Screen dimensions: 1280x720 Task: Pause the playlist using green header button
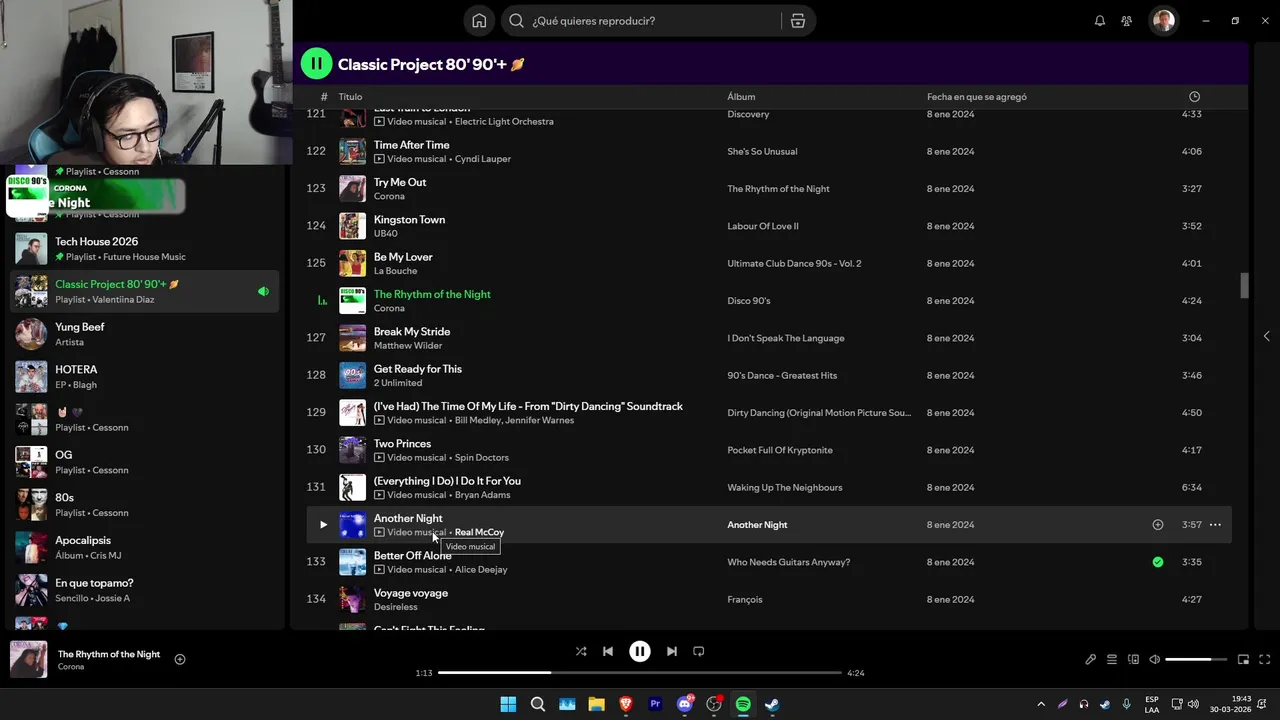tap(316, 64)
